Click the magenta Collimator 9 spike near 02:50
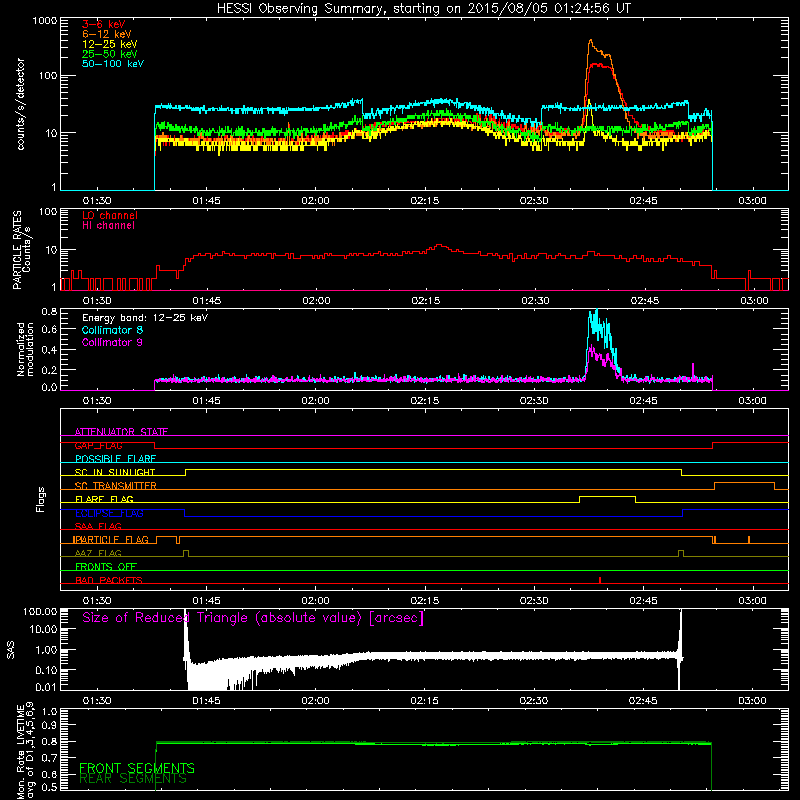The width and height of the screenshot is (800, 800). [x=693, y=369]
